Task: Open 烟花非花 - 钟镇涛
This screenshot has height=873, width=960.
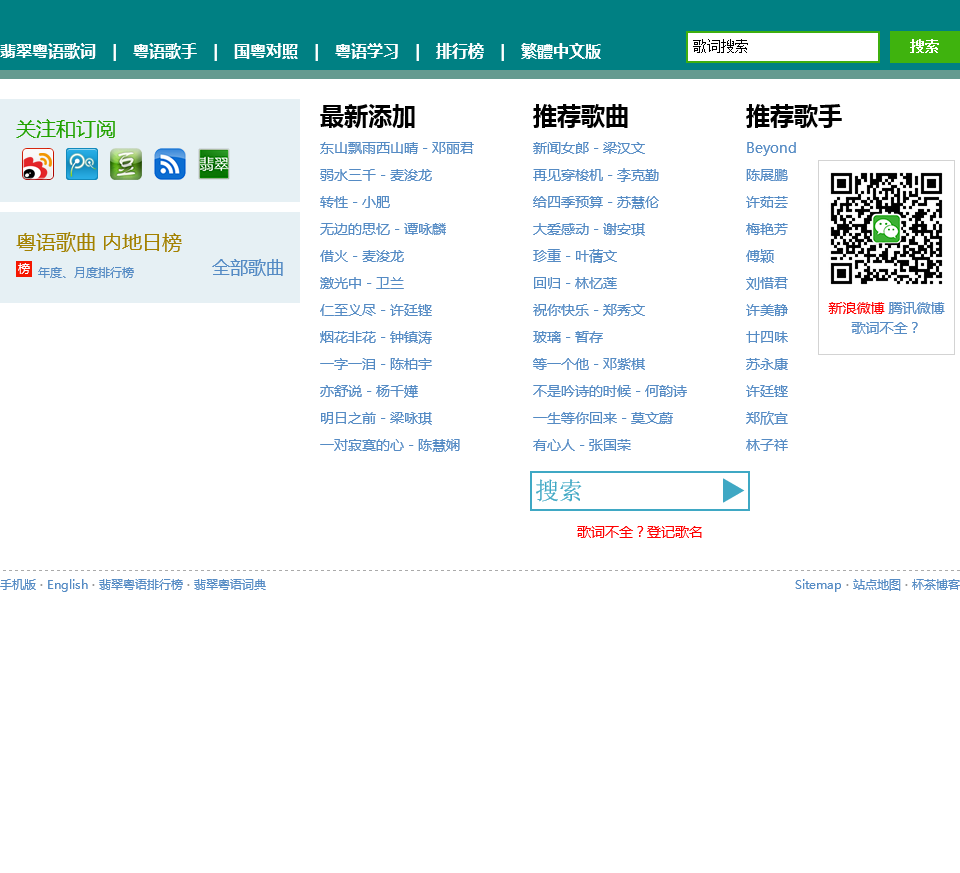Action: [x=376, y=337]
